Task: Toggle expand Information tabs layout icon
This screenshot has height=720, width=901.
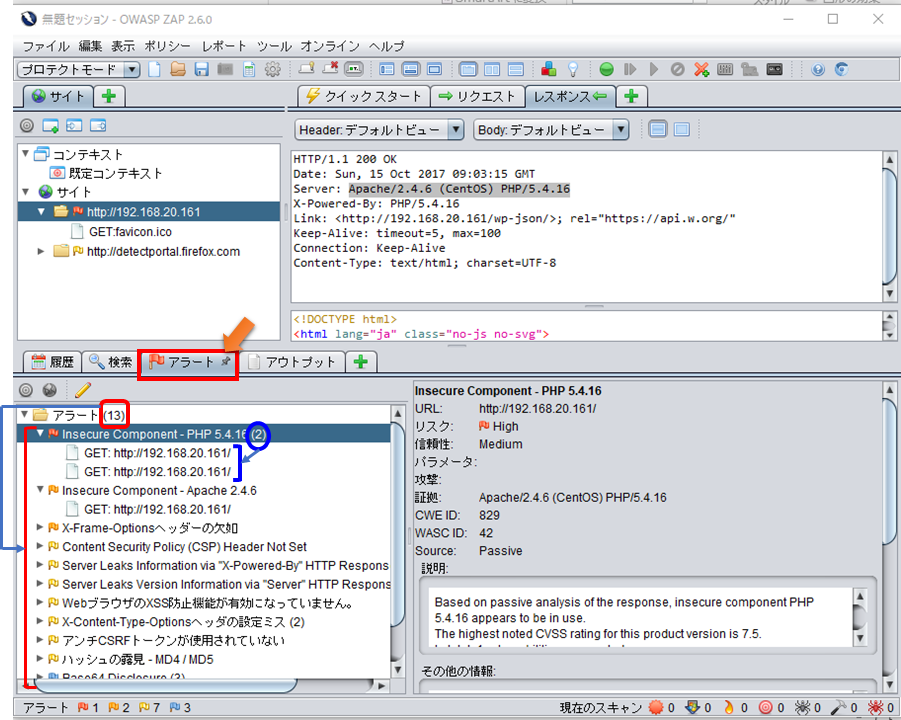Action: [x=411, y=70]
